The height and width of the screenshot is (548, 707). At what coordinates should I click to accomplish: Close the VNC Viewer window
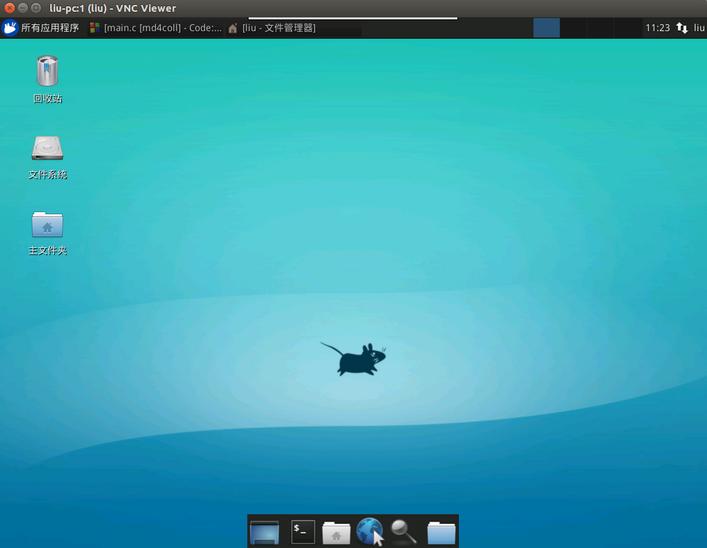pyautogui.click(x=9, y=8)
